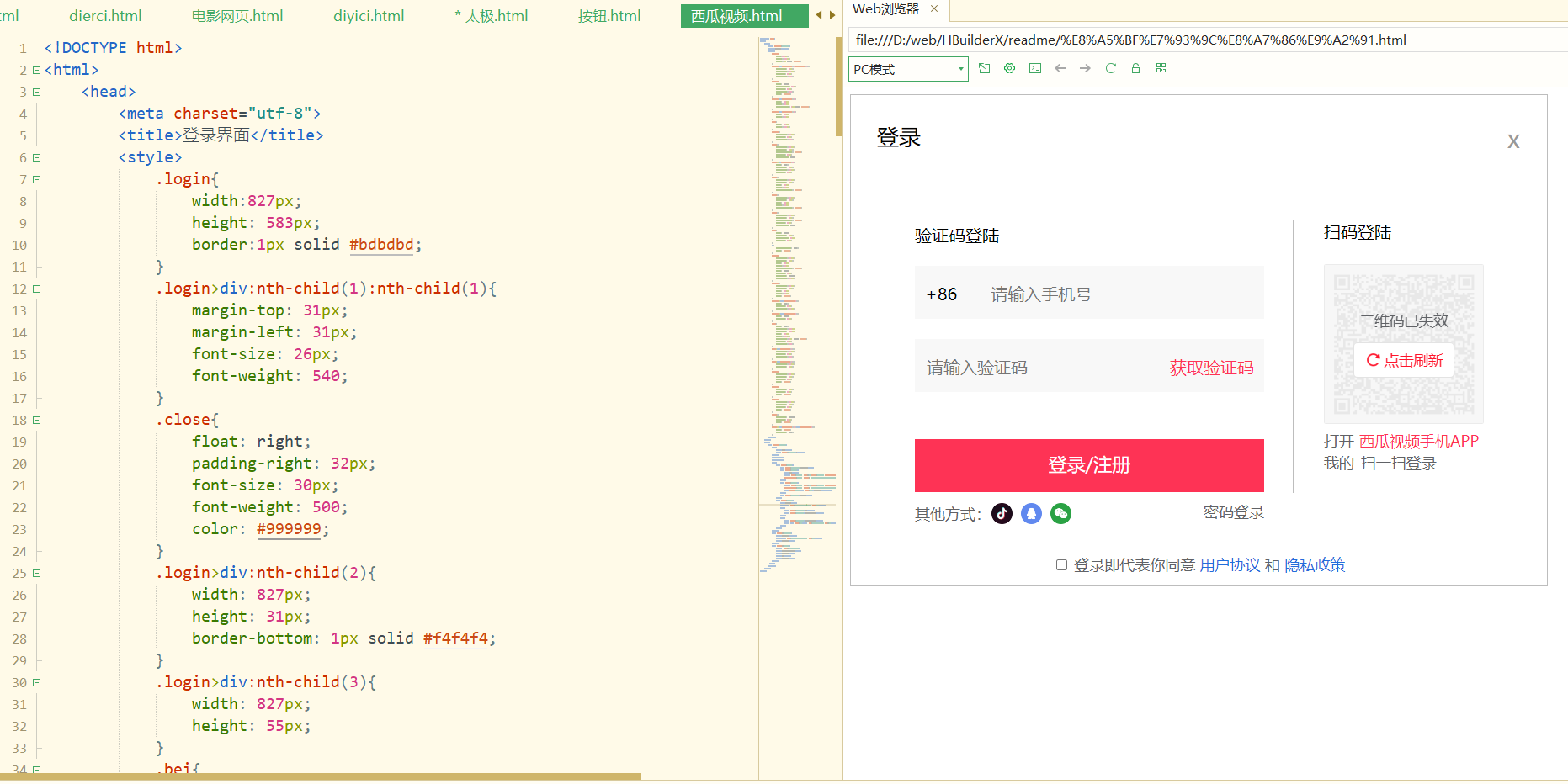The image size is (1568, 784).
Task: Click the 扫码登陆 heading
Action: coord(1358,233)
